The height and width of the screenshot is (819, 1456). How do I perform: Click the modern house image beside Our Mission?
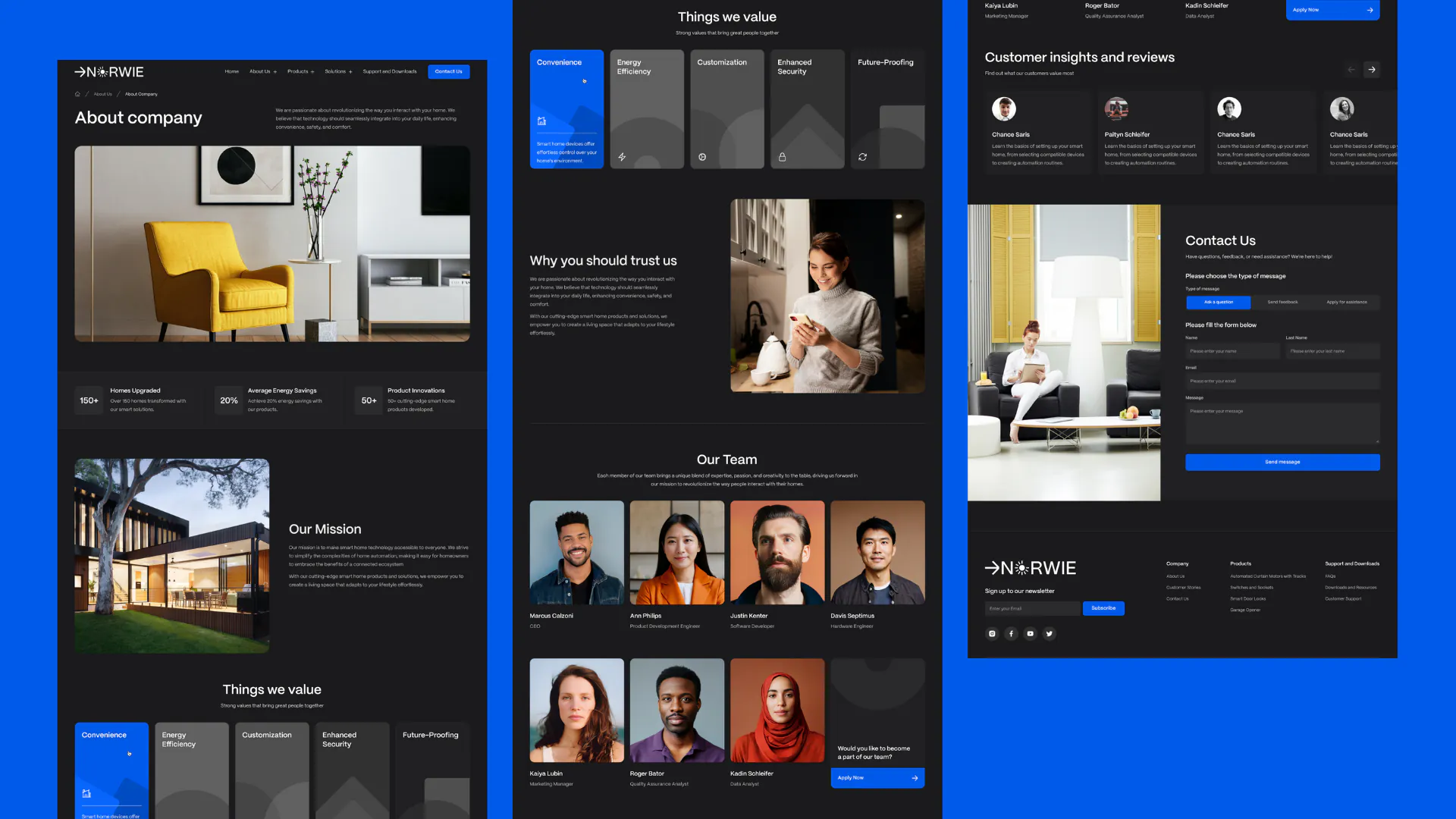(x=172, y=556)
